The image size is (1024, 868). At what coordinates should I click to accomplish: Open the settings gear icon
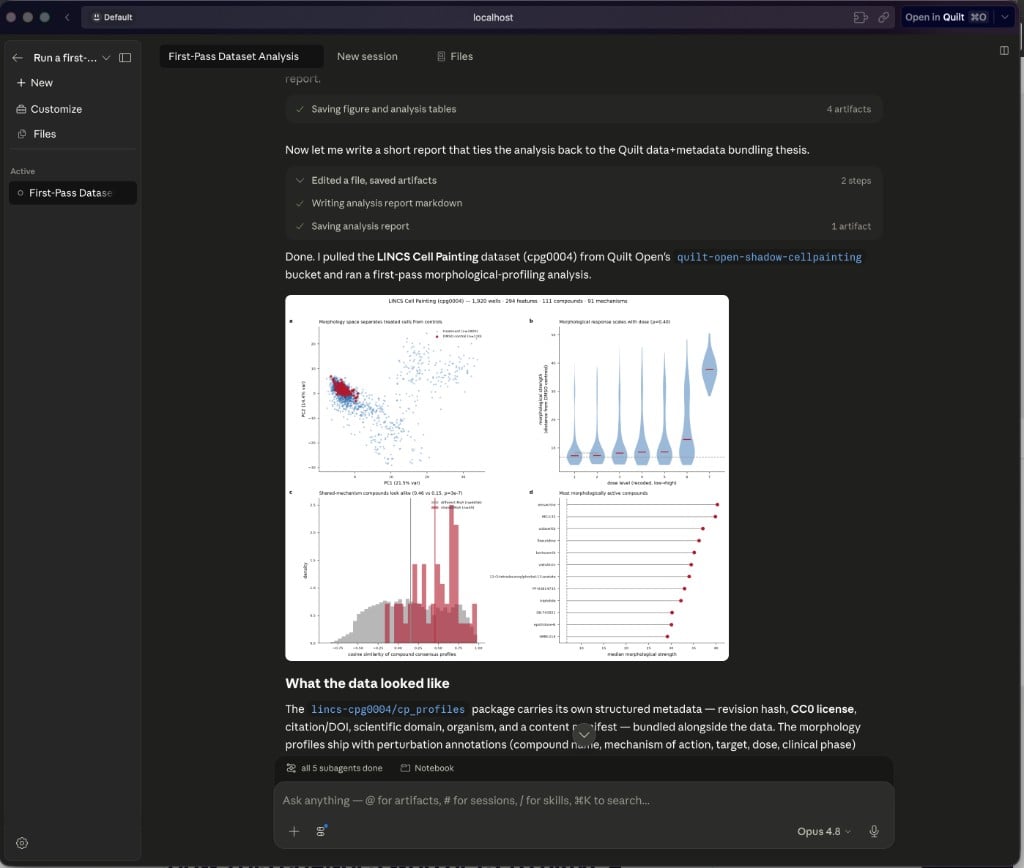22,843
